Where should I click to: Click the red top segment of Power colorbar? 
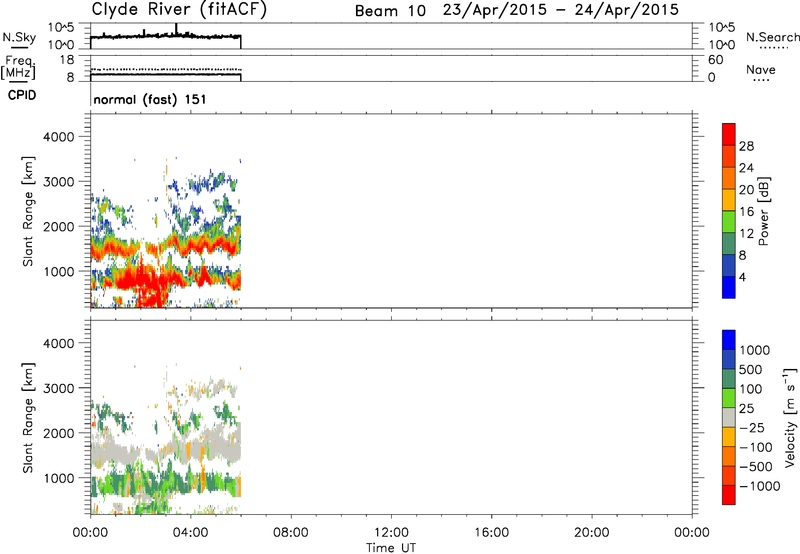tap(729, 135)
